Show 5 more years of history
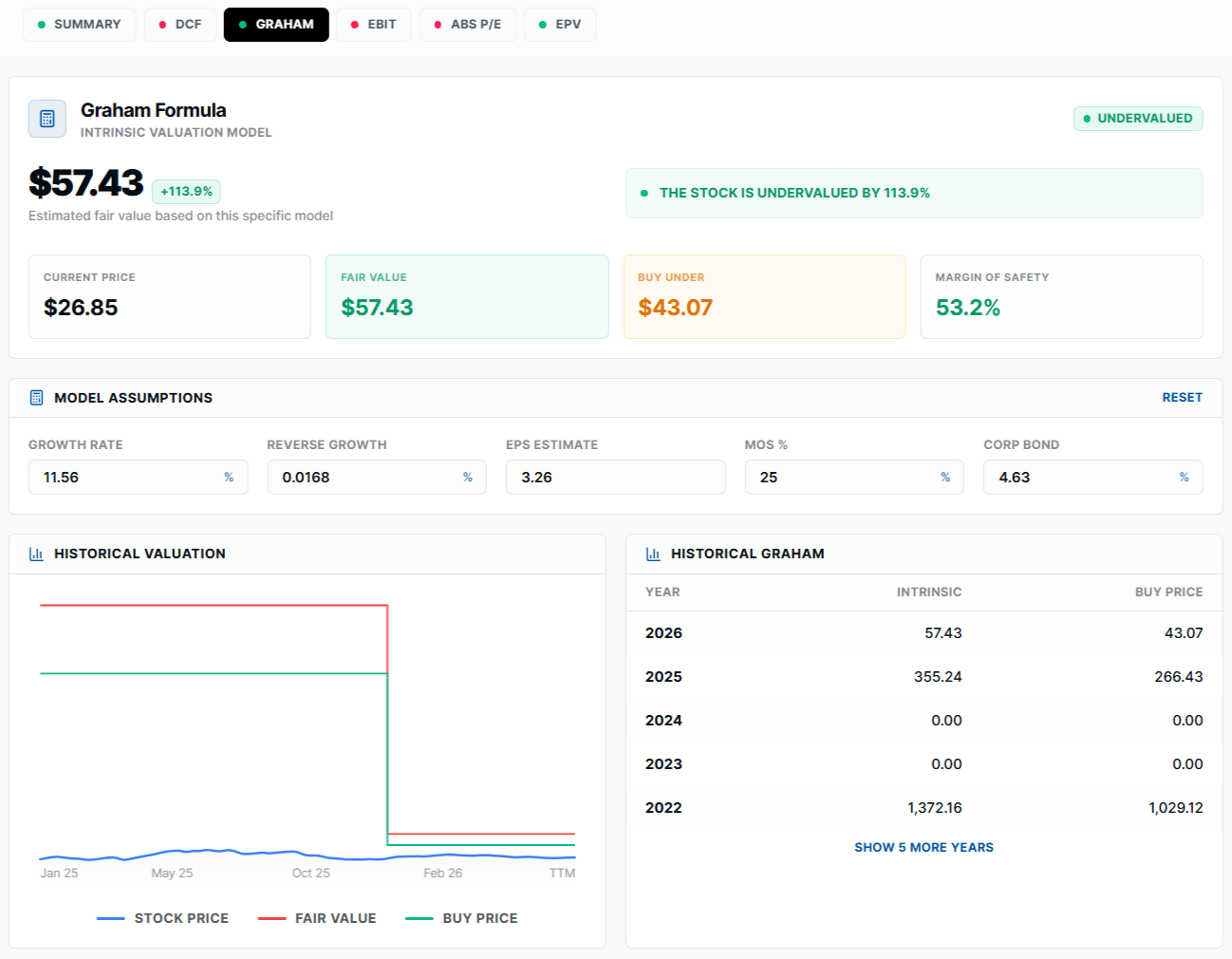The width and height of the screenshot is (1232, 959). [924, 847]
